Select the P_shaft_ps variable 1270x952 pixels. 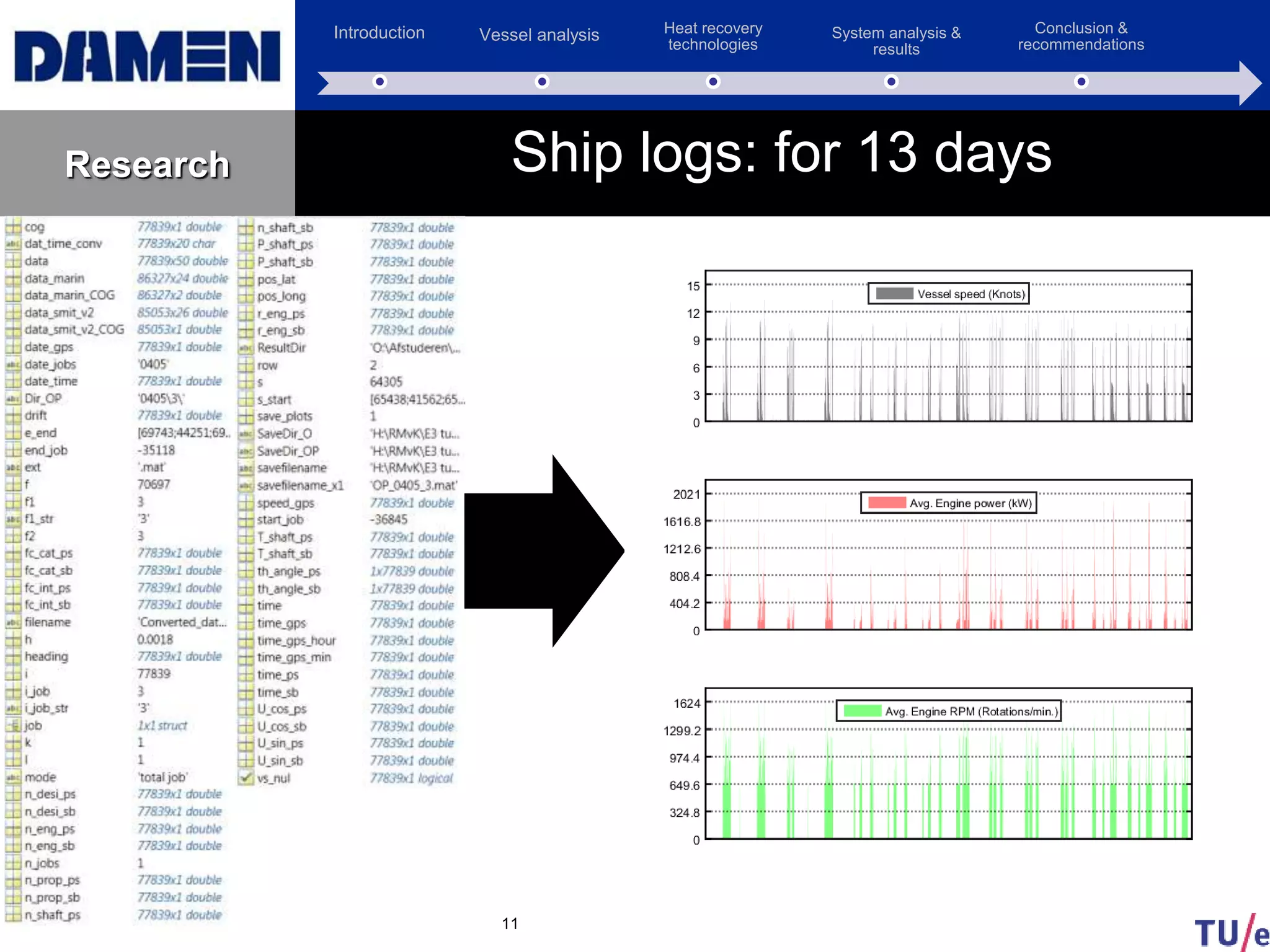tap(285, 244)
